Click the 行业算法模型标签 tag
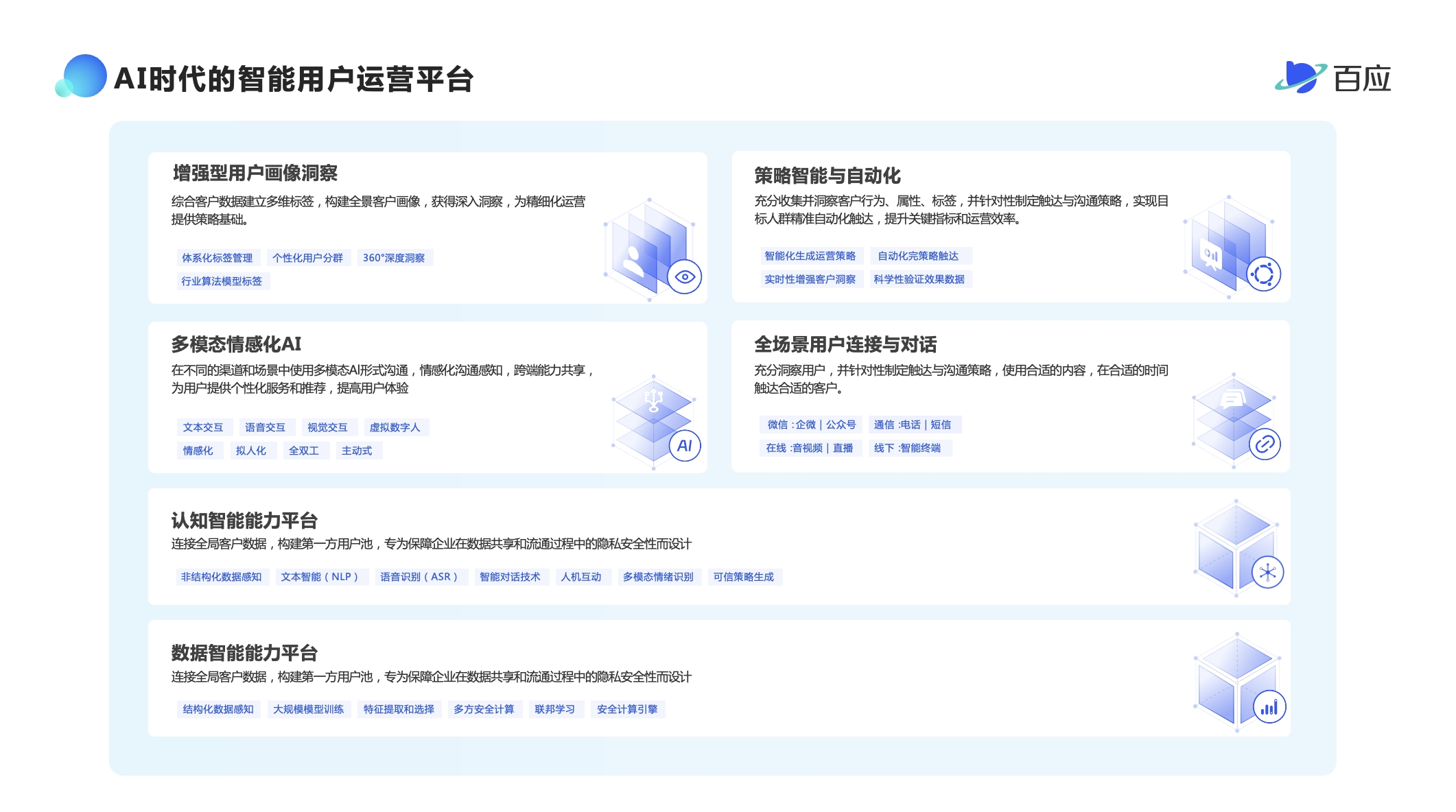 [222, 281]
